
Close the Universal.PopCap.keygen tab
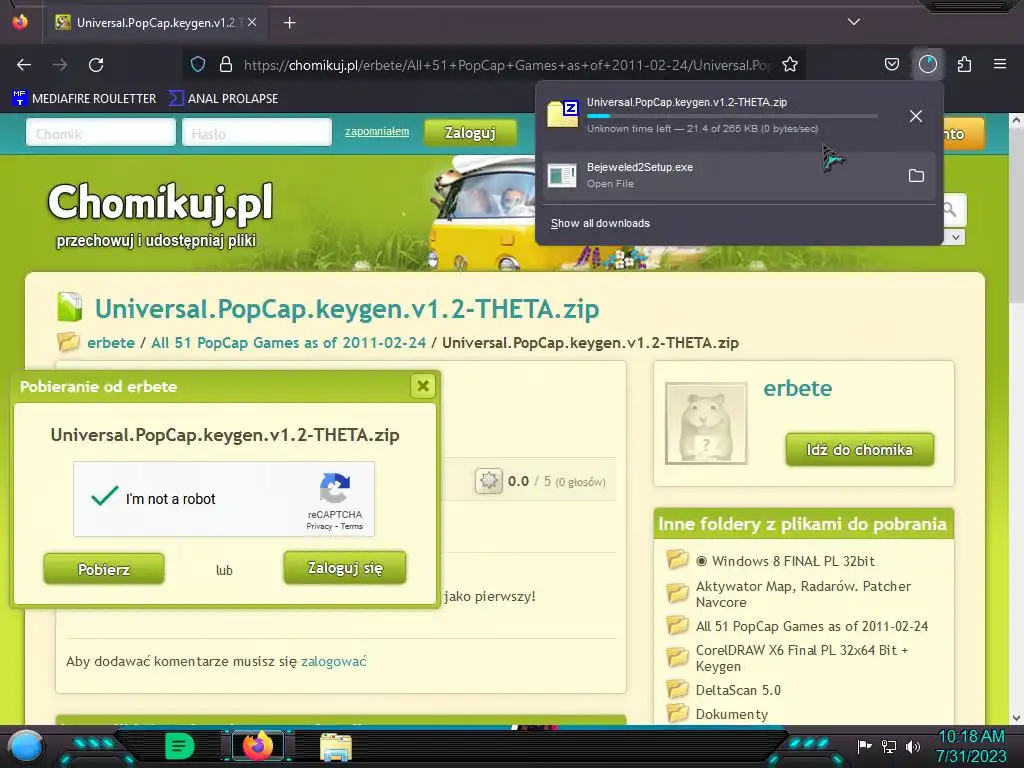pos(252,22)
